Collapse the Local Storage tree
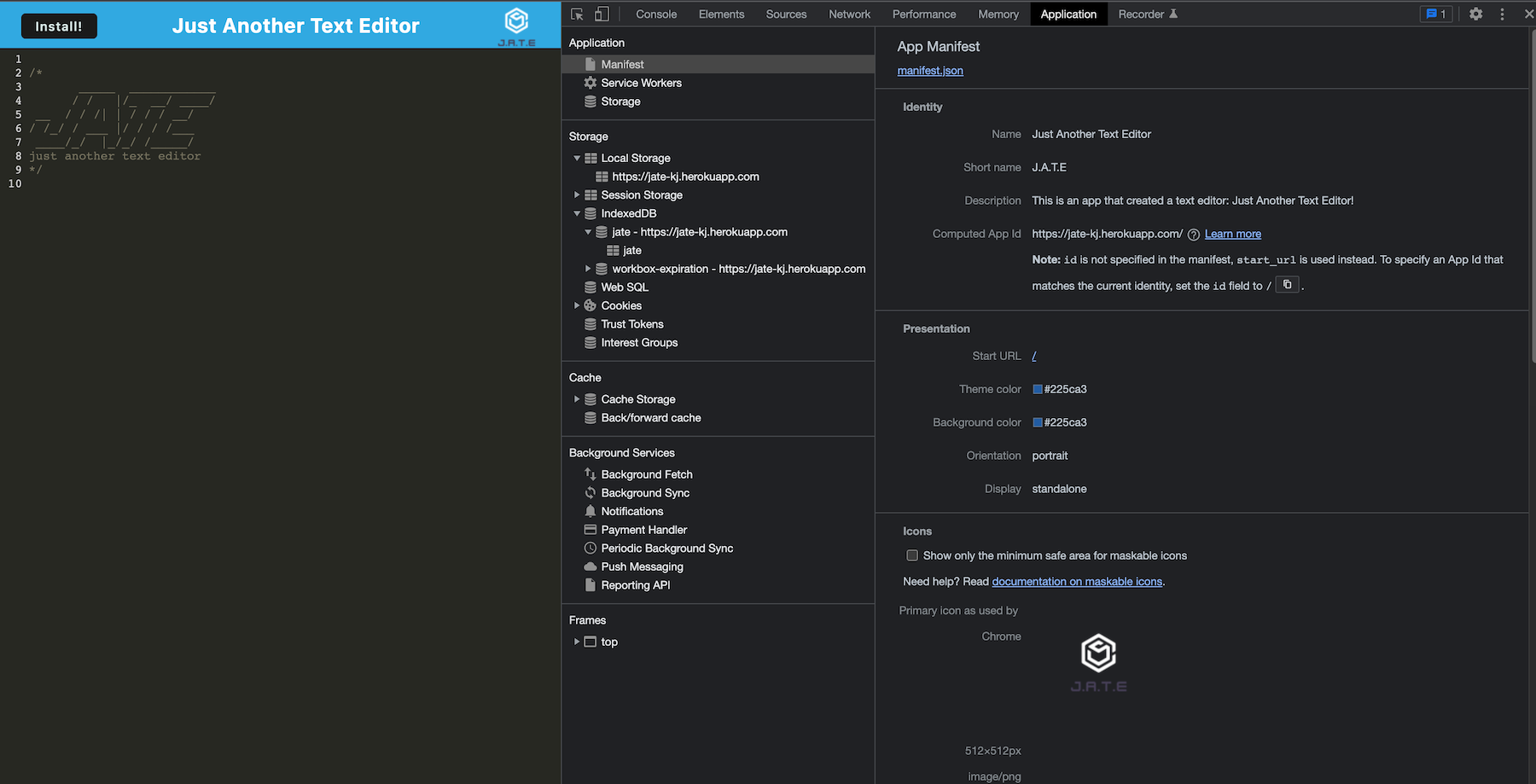Viewport: 1536px width, 784px height. coord(577,158)
